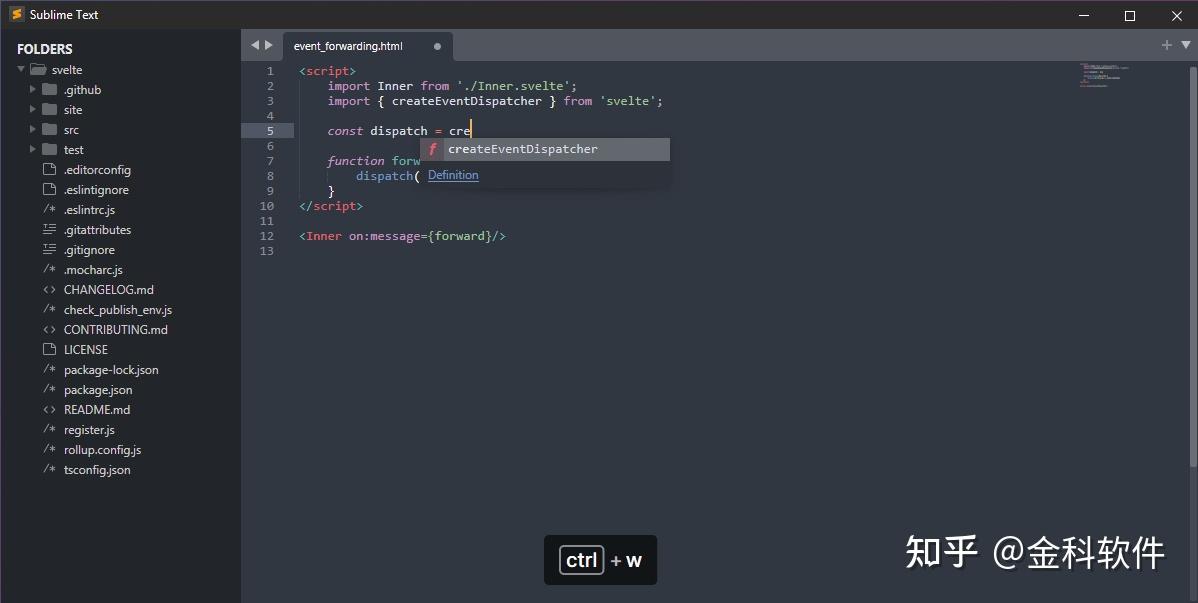Open .editorconfig from the sidebar
Viewport: 1198px width, 603px height.
97,170
